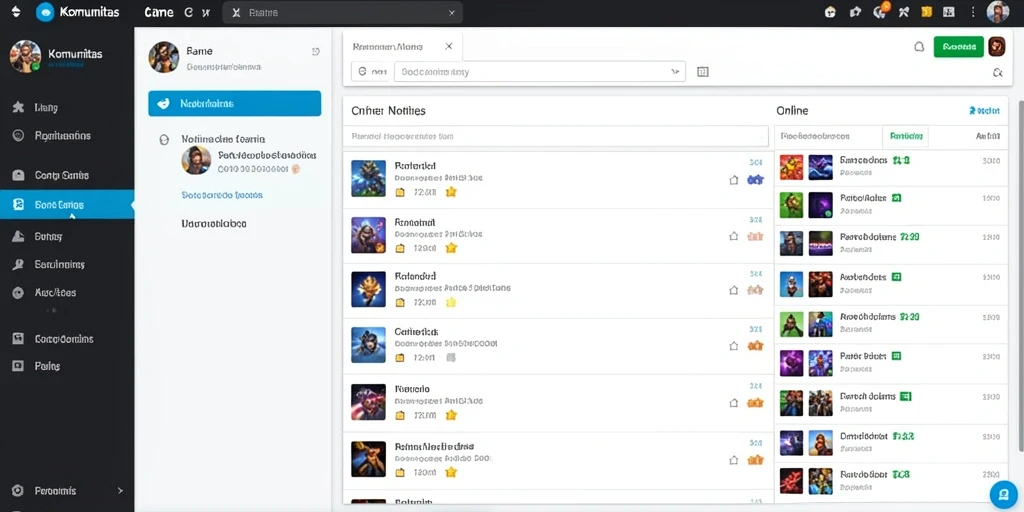Click the share arrow icon in top-right toolbar
1024x512 pixels.
coord(856,12)
